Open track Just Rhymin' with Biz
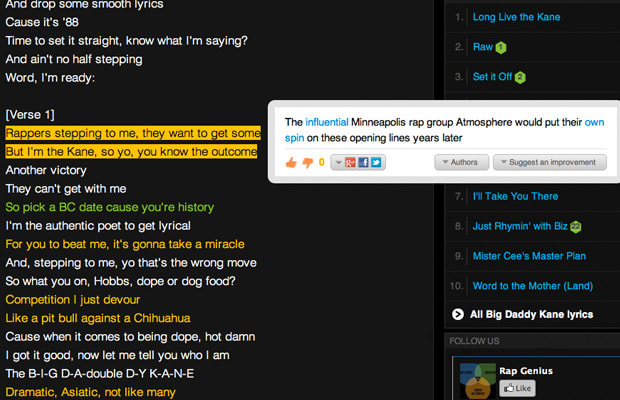Image resolution: width=620 pixels, height=400 pixels. click(x=520, y=226)
